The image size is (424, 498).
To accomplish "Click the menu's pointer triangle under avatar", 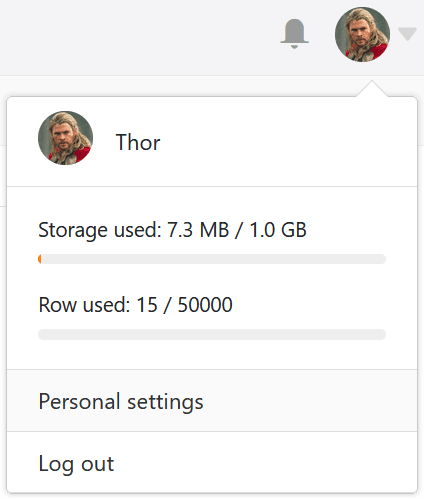I will (x=372, y=89).
